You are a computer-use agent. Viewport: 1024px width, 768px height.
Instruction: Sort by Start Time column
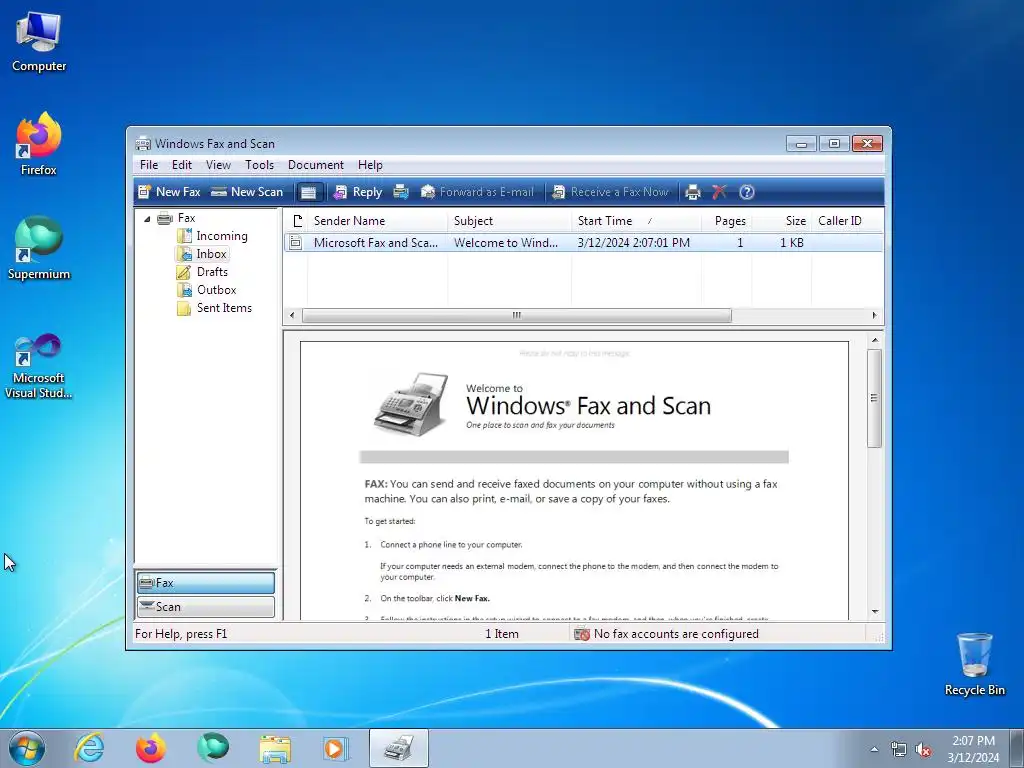[637, 221]
